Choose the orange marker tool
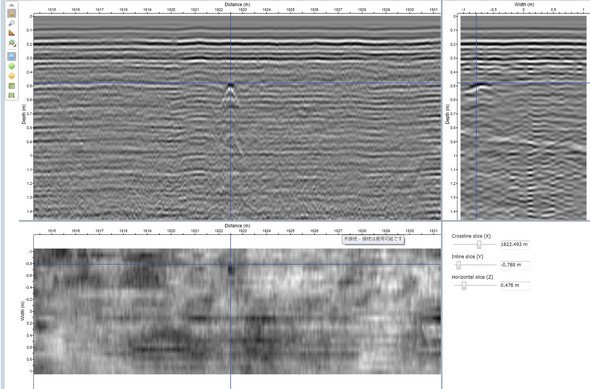 [12, 76]
